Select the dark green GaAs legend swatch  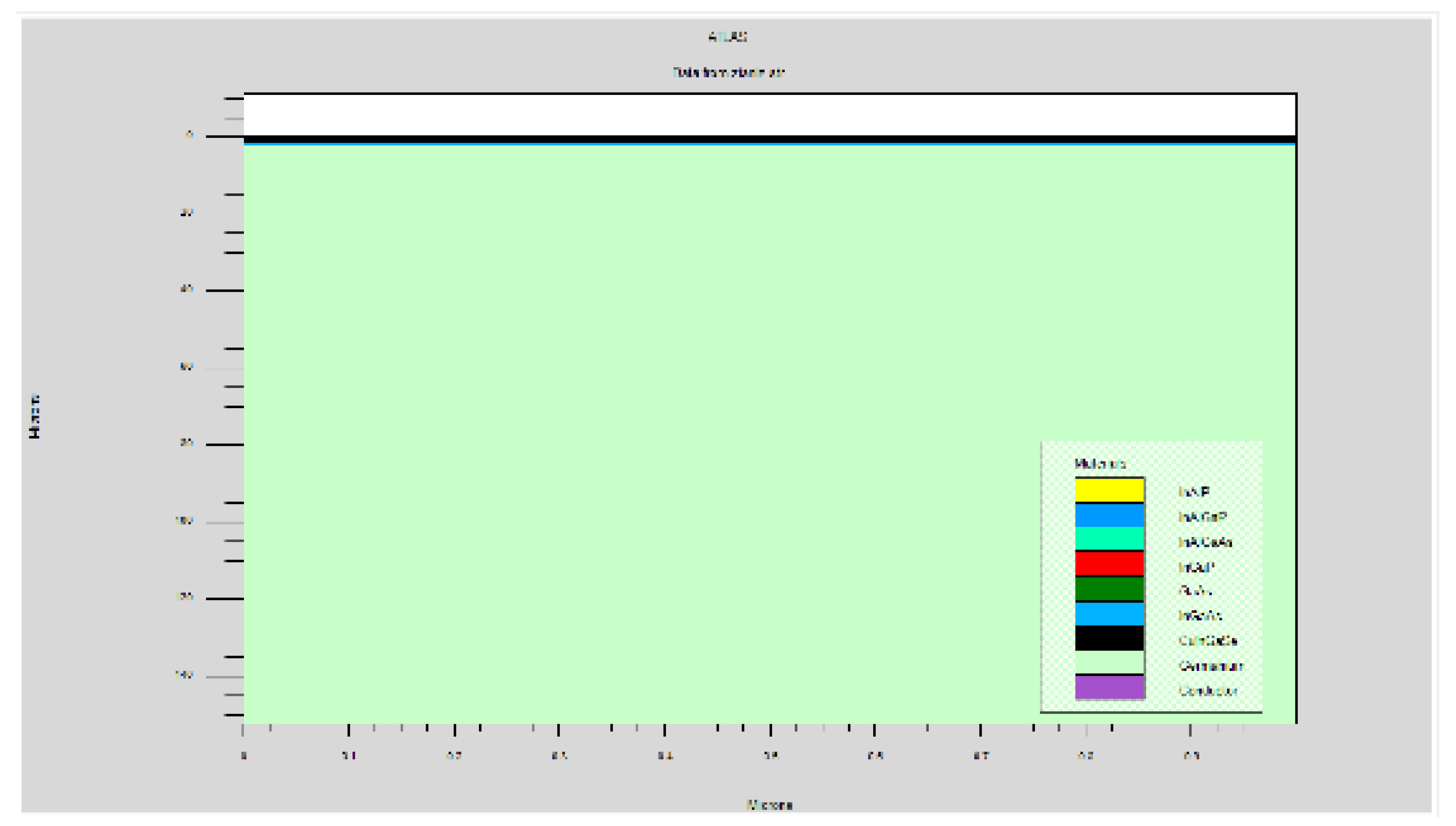(1109, 589)
